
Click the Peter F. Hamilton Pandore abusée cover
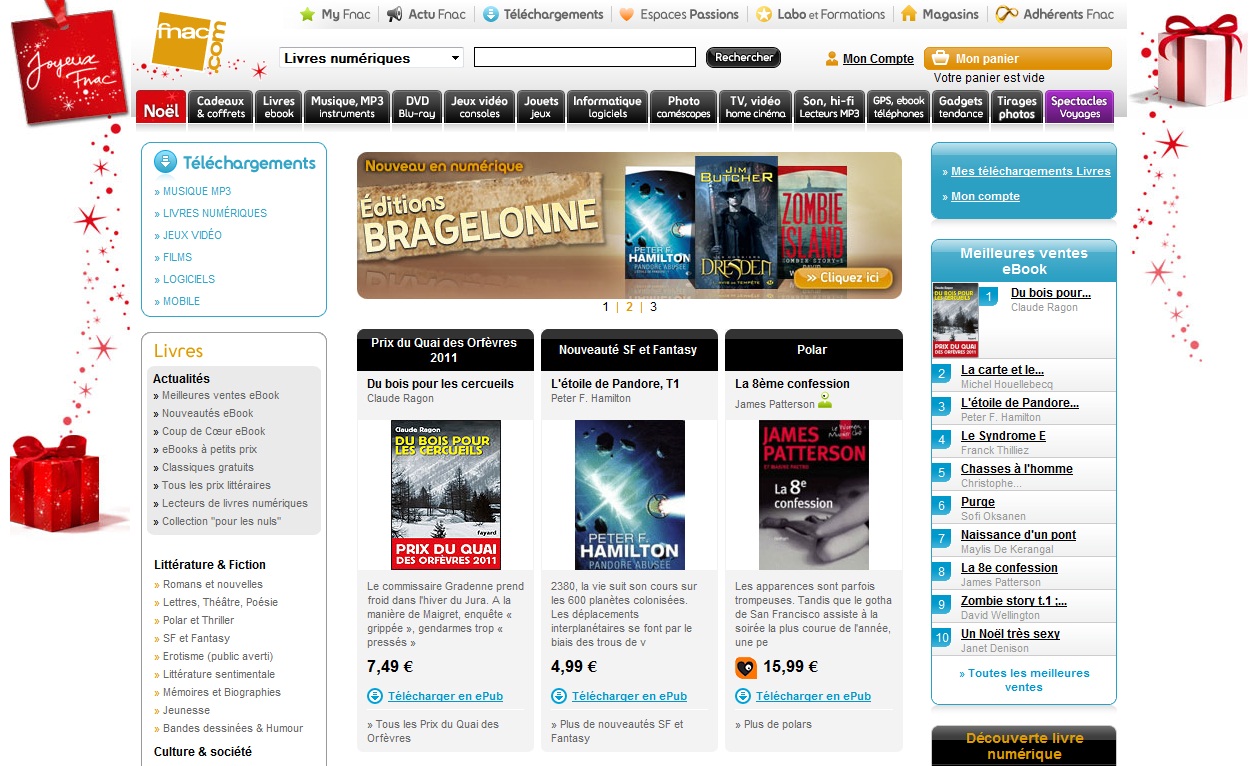tap(630, 495)
